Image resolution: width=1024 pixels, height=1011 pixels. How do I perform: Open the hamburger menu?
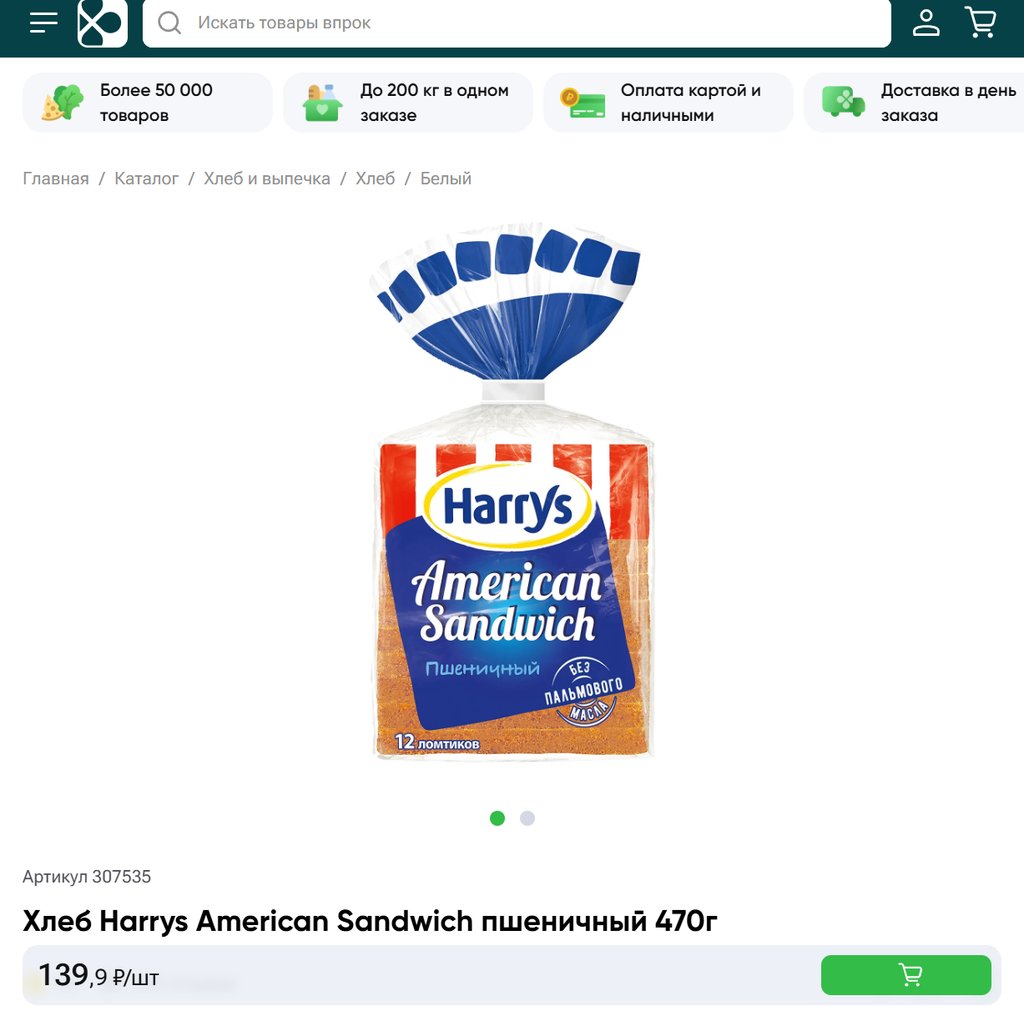tap(44, 22)
